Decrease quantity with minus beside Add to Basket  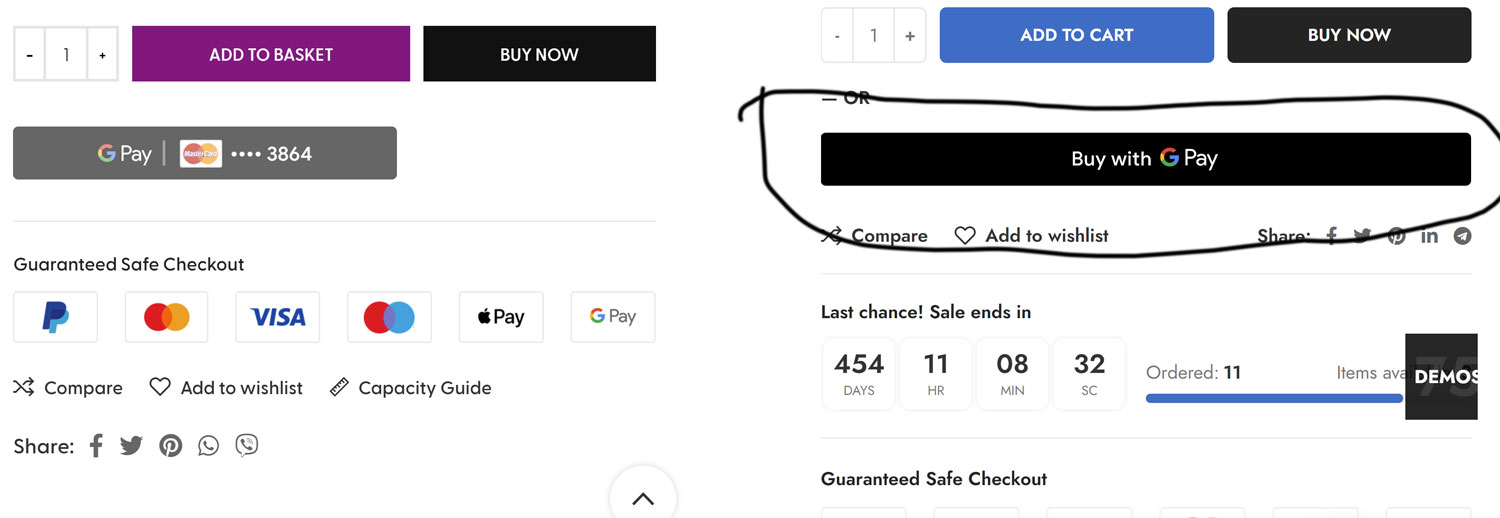click(29, 55)
